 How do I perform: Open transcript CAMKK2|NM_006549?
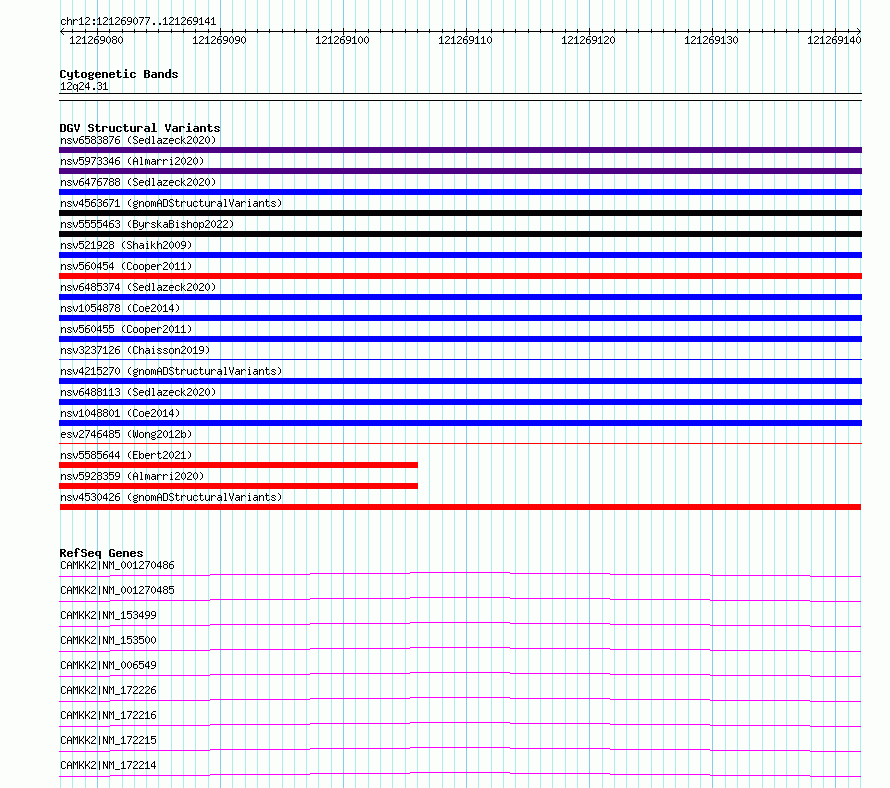[x=108, y=665]
